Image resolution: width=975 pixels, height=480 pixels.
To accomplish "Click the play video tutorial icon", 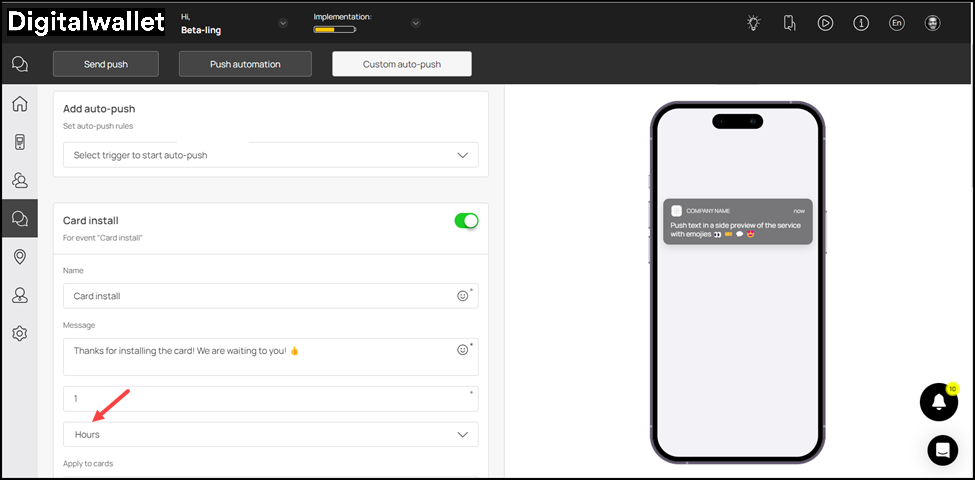I will (825, 23).
